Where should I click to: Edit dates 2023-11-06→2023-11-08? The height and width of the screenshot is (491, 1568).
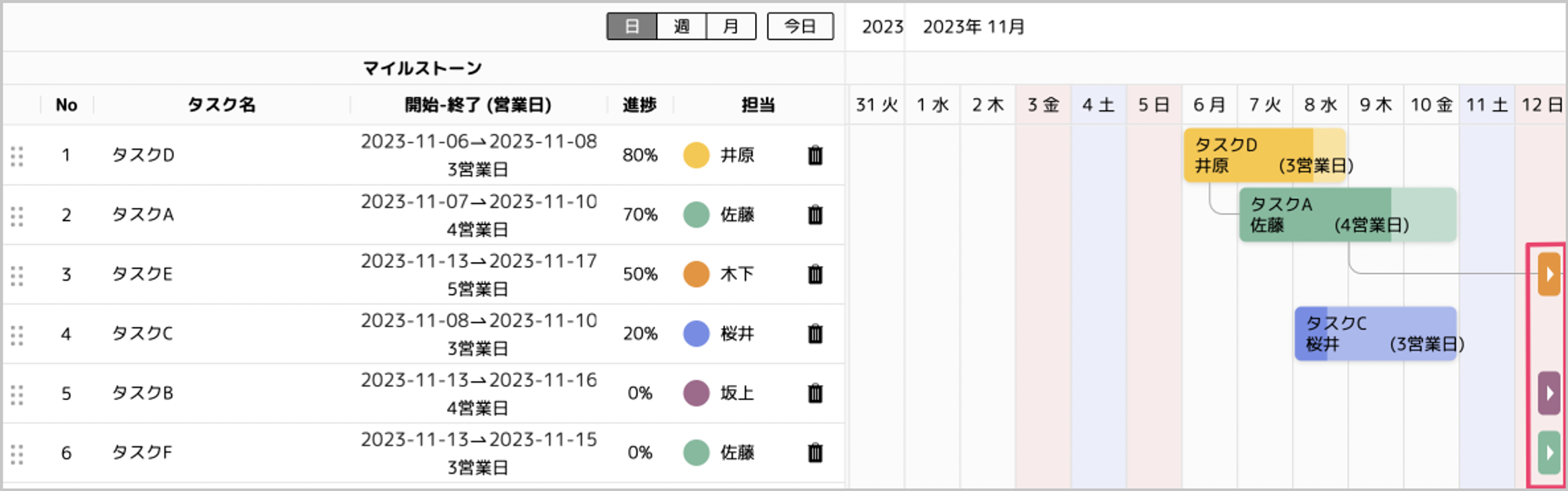click(478, 142)
